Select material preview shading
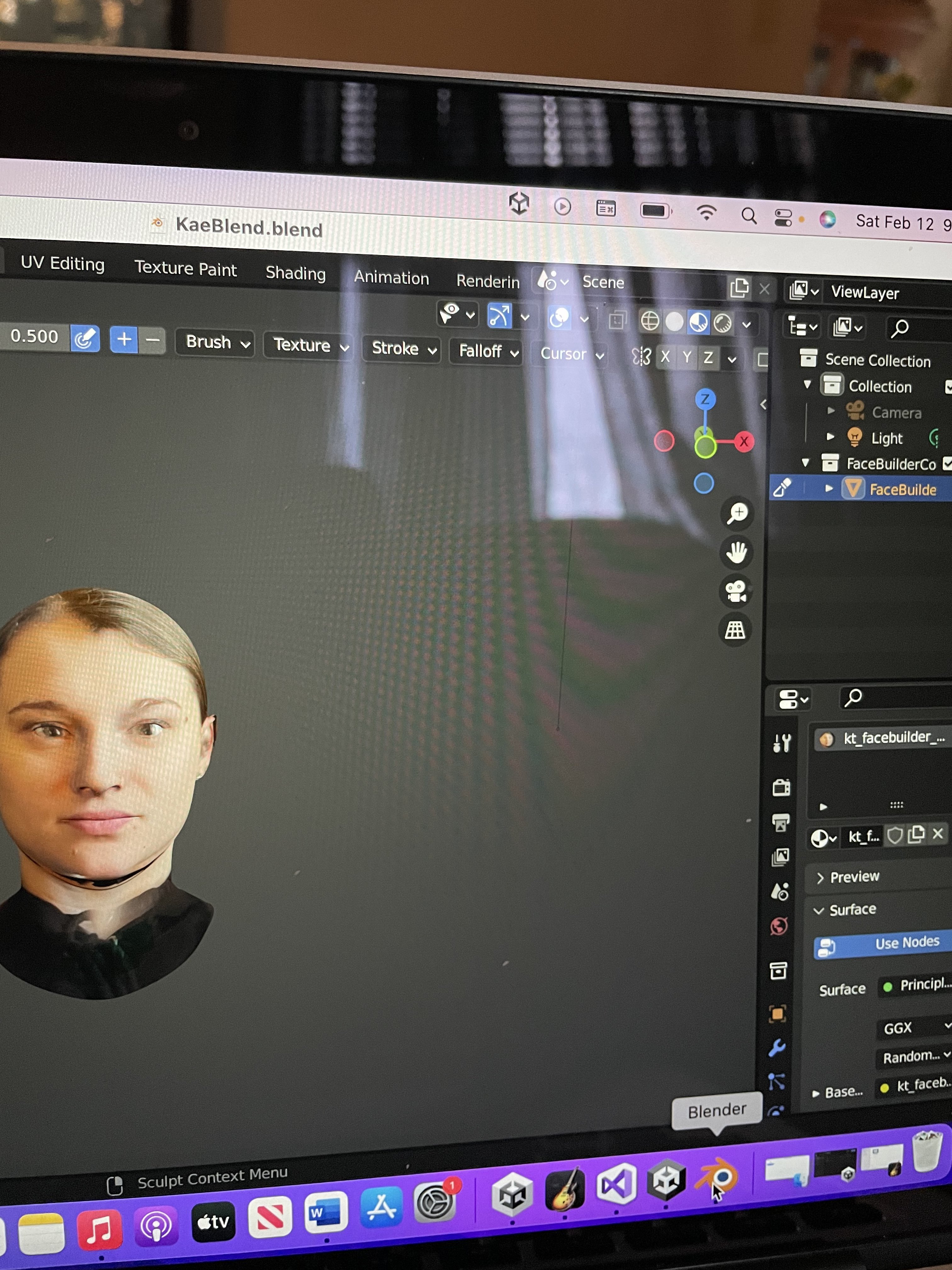 pyautogui.click(x=698, y=323)
